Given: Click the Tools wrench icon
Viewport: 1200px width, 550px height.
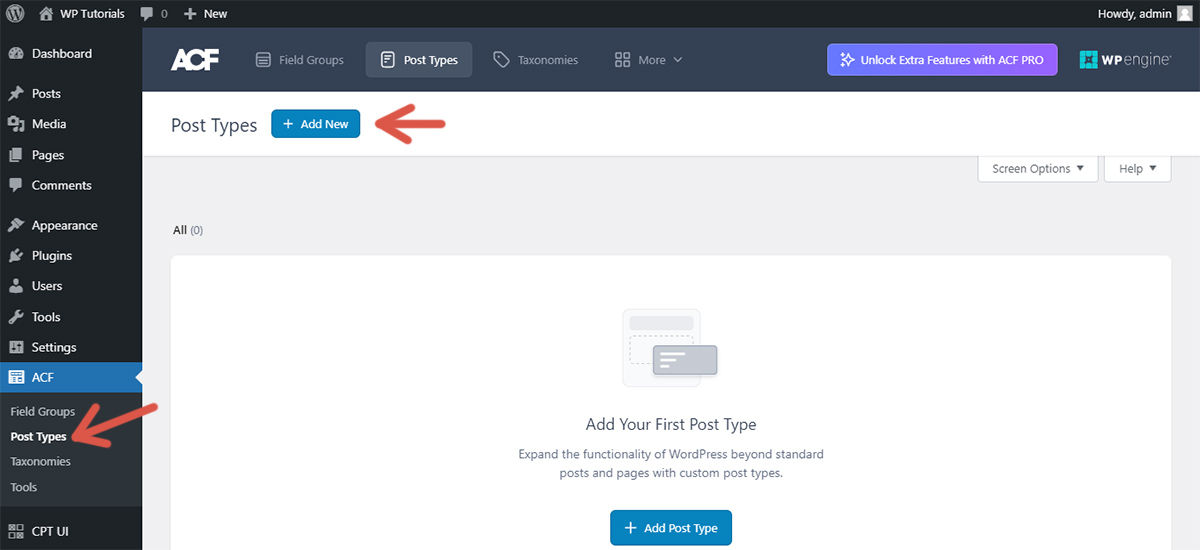Looking at the screenshot, I should pos(16,317).
